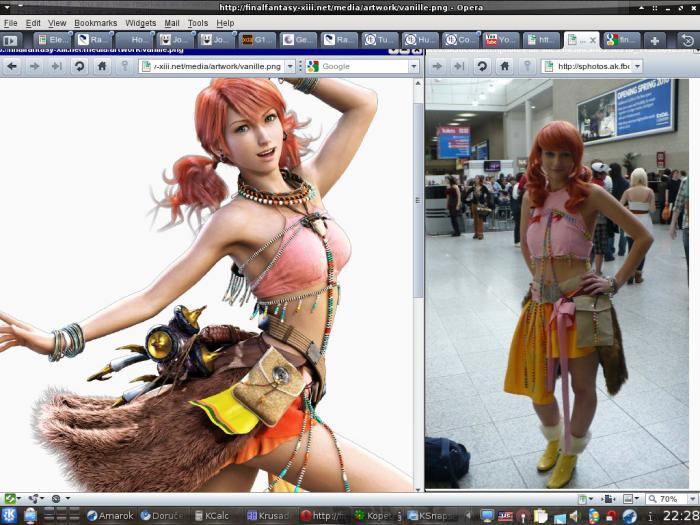Switch to the Tu... tab
Viewport: 700px width, 525px height.
point(379,40)
